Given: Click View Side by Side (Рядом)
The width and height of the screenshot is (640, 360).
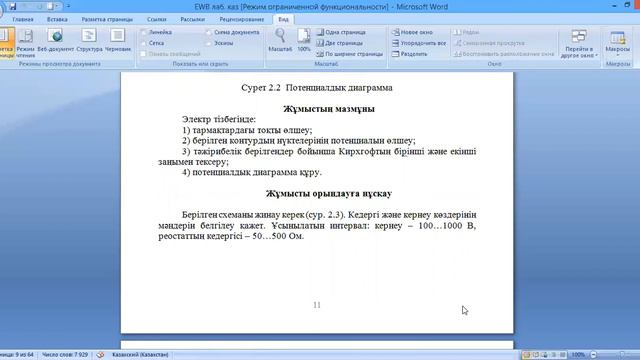Looking at the screenshot, I should (x=467, y=32).
